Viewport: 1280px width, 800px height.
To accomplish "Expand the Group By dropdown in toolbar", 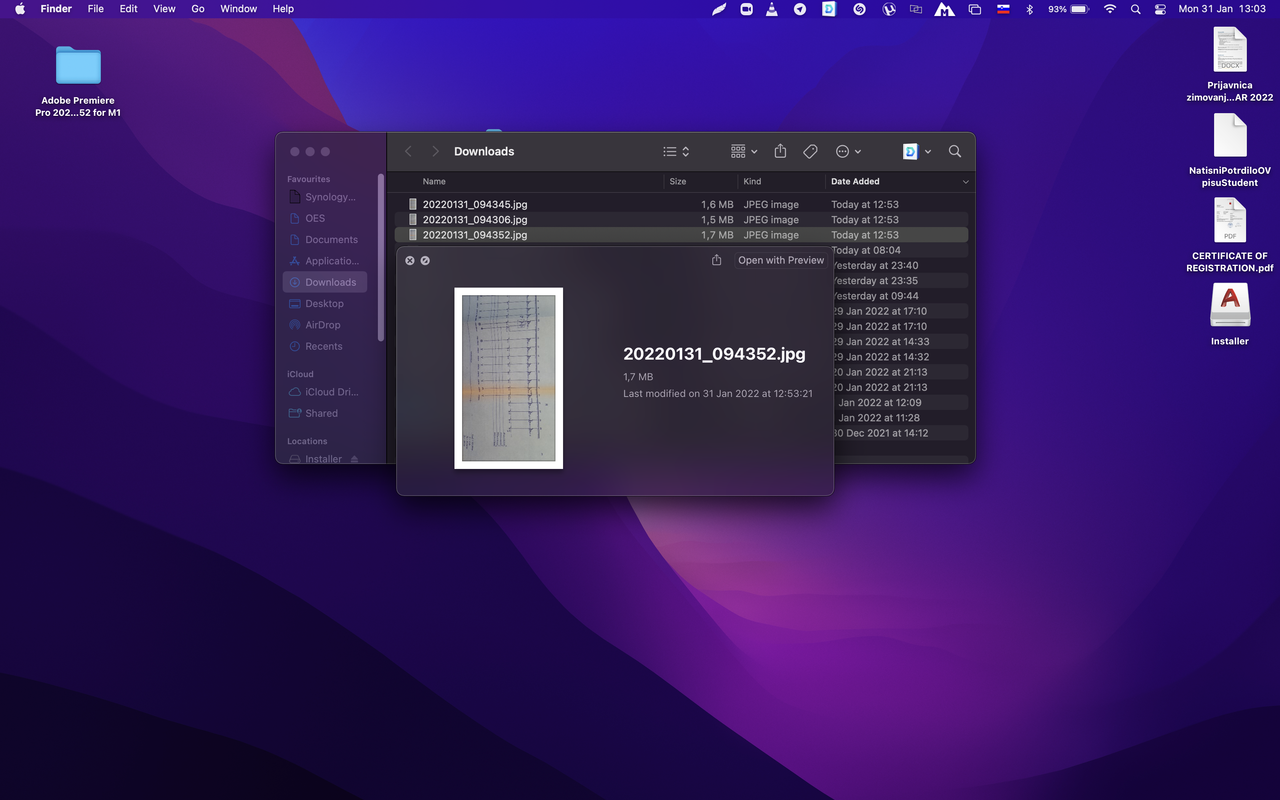I will (744, 151).
